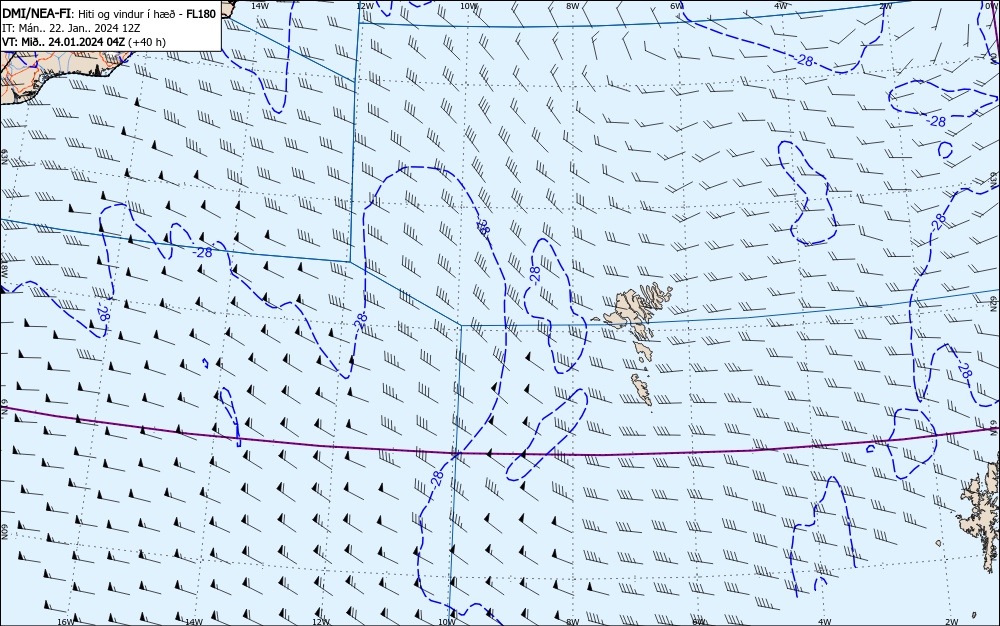
Task: Click the FL180 flight level label
Action: (x=201, y=13)
